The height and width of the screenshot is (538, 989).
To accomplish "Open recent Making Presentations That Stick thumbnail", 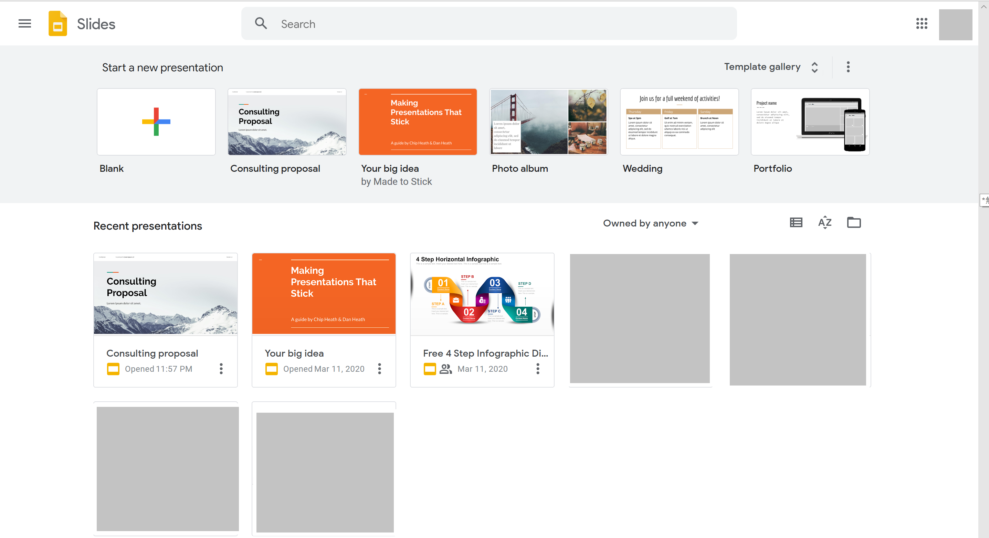I will pos(324,294).
